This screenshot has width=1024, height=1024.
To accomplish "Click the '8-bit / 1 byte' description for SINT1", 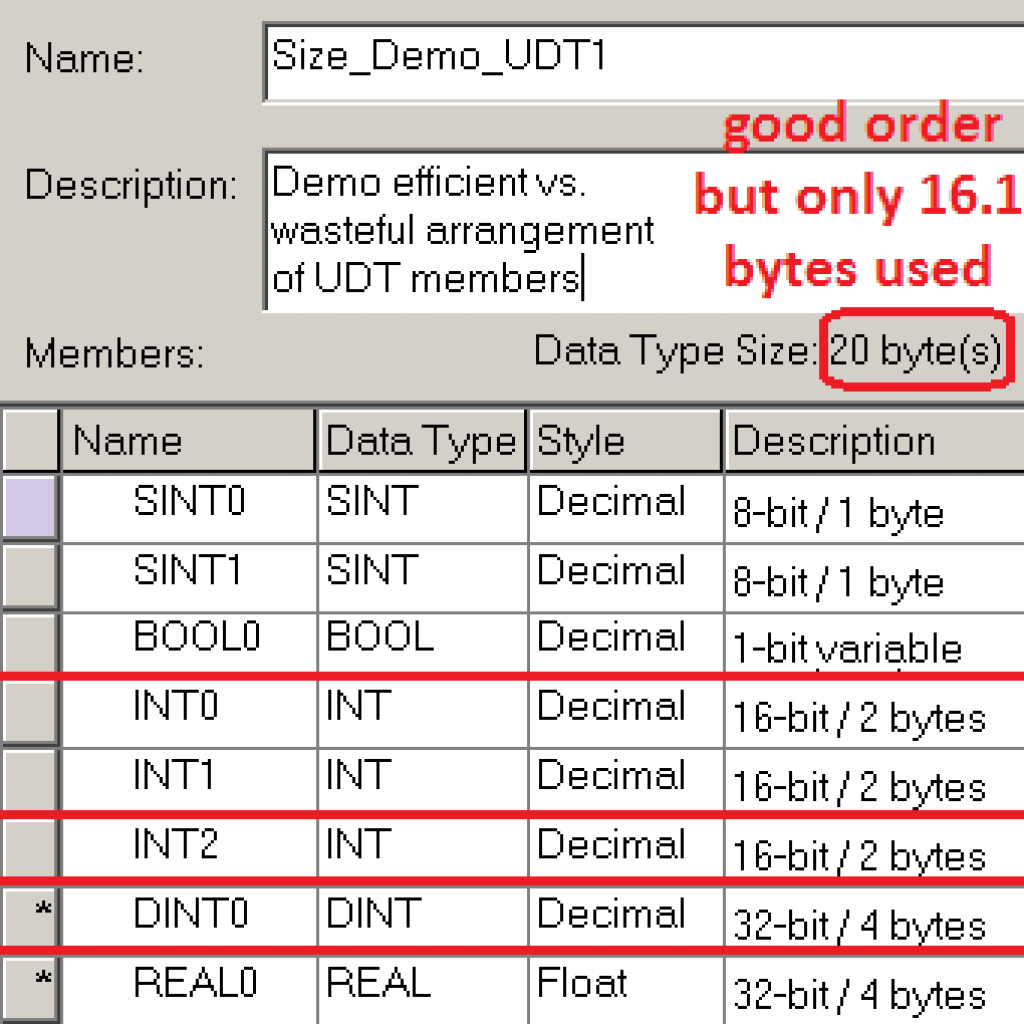I will pyautogui.click(x=875, y=577).
